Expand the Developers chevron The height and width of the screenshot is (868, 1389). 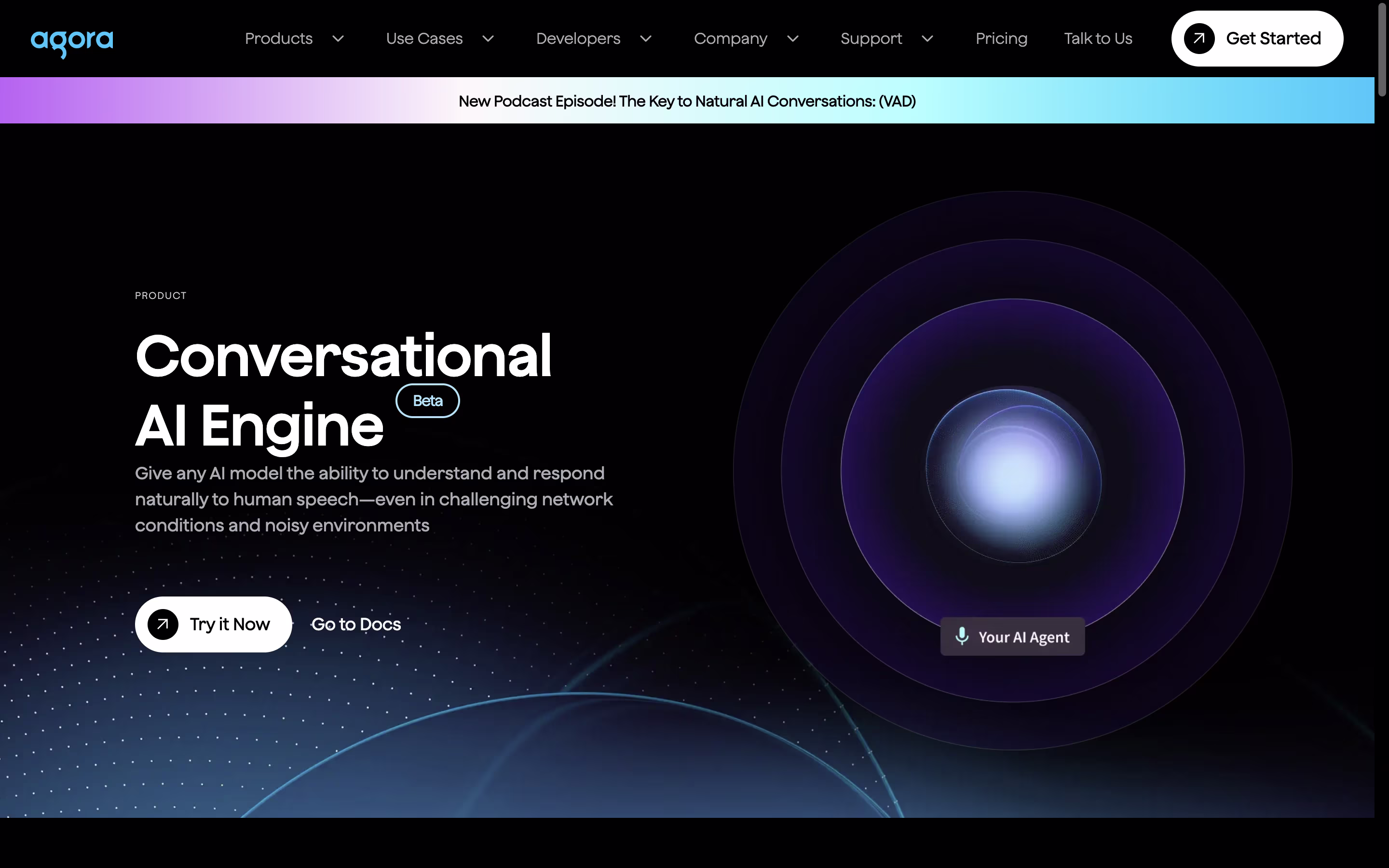coord(646,39)
